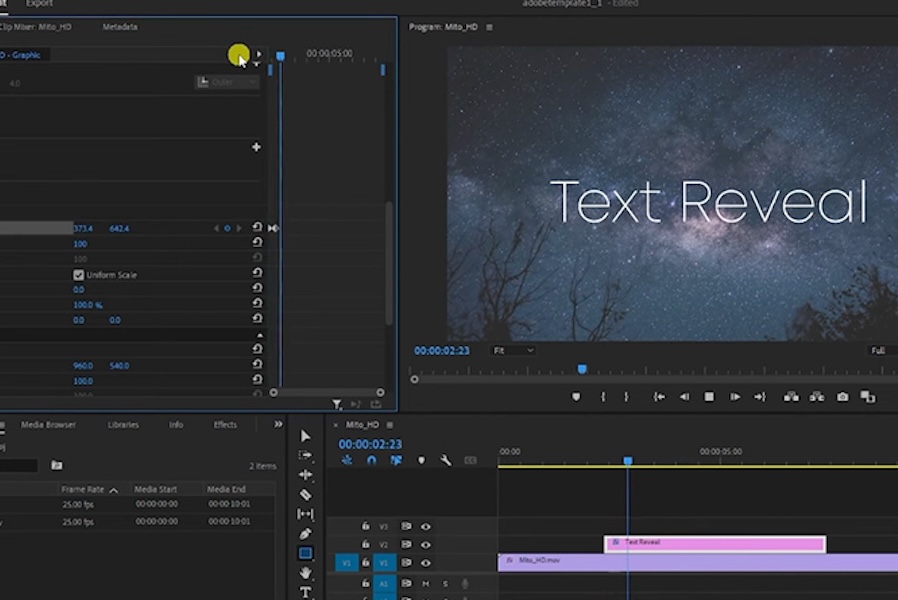Reset the 373.4 642.4 parameter row
Image resolution: width=898 pixels, height=600 pixels.
[257, 227]
